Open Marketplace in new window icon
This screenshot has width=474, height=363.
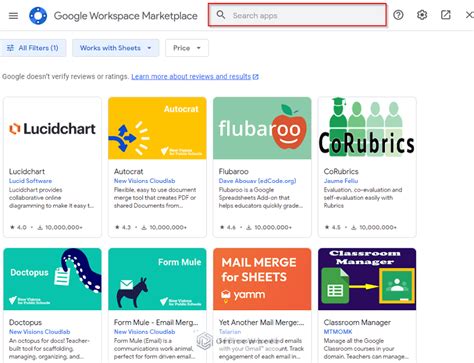point(446,15)
